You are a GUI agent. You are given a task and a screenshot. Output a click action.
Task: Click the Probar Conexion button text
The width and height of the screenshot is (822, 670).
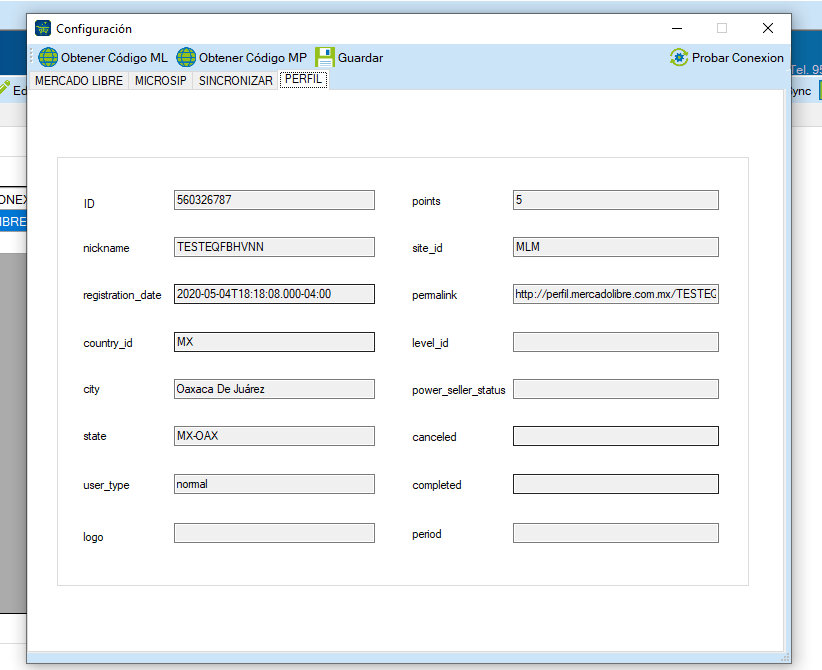[738, 58]
